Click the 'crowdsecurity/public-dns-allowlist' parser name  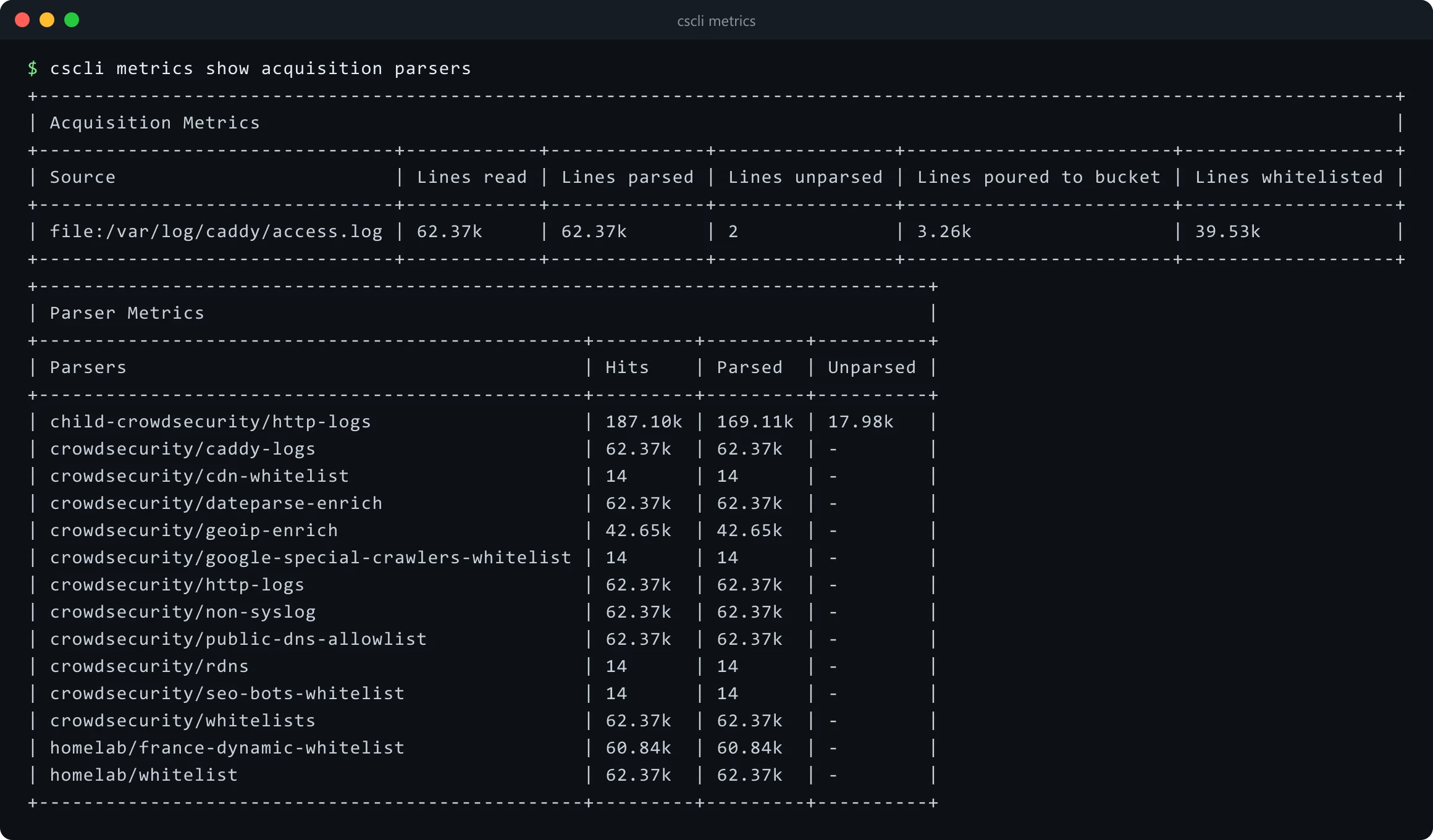tap(238, 639)
